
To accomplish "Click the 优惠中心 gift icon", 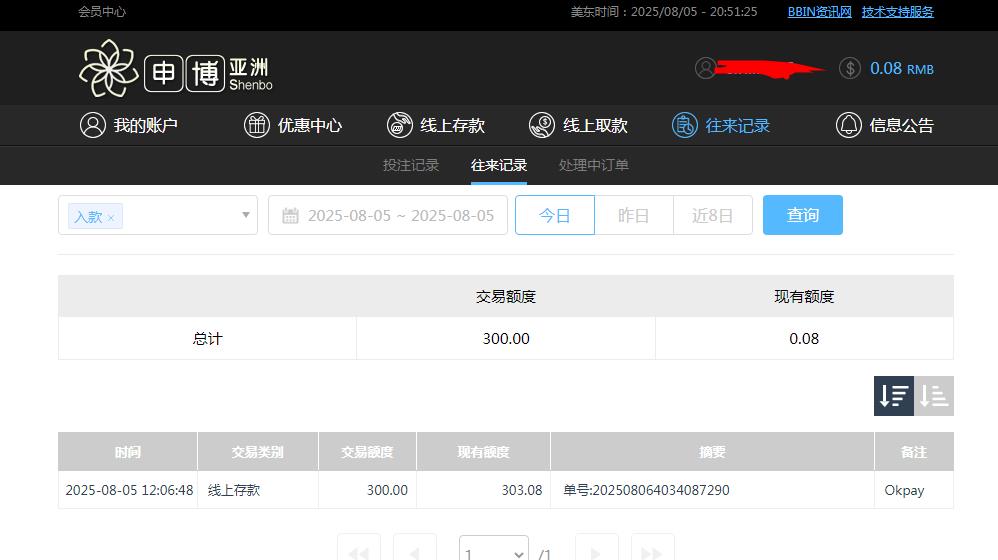I will [257, 125].
